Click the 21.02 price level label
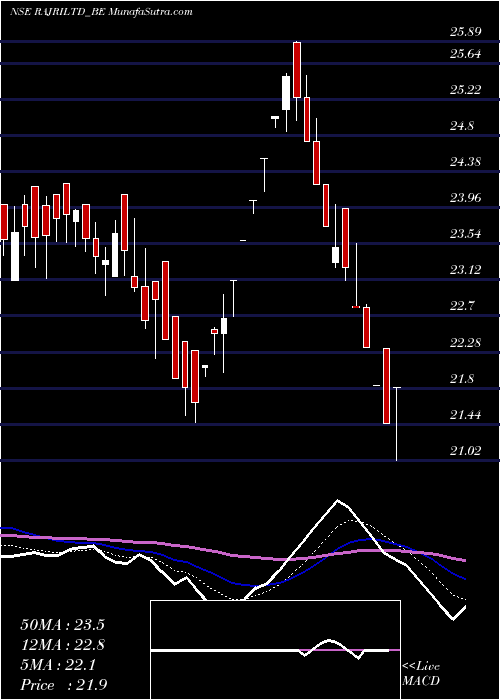Image resolution: width=500 pixels, height=700 pixels. 465,451
